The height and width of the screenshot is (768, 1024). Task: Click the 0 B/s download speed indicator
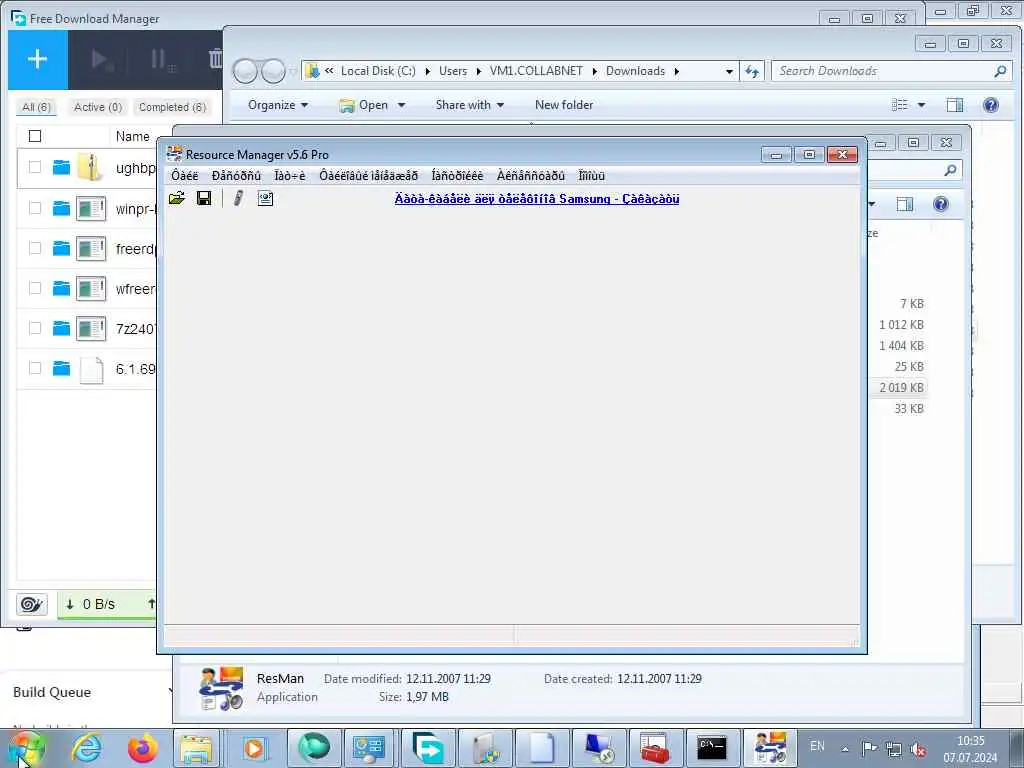(91, 604)
